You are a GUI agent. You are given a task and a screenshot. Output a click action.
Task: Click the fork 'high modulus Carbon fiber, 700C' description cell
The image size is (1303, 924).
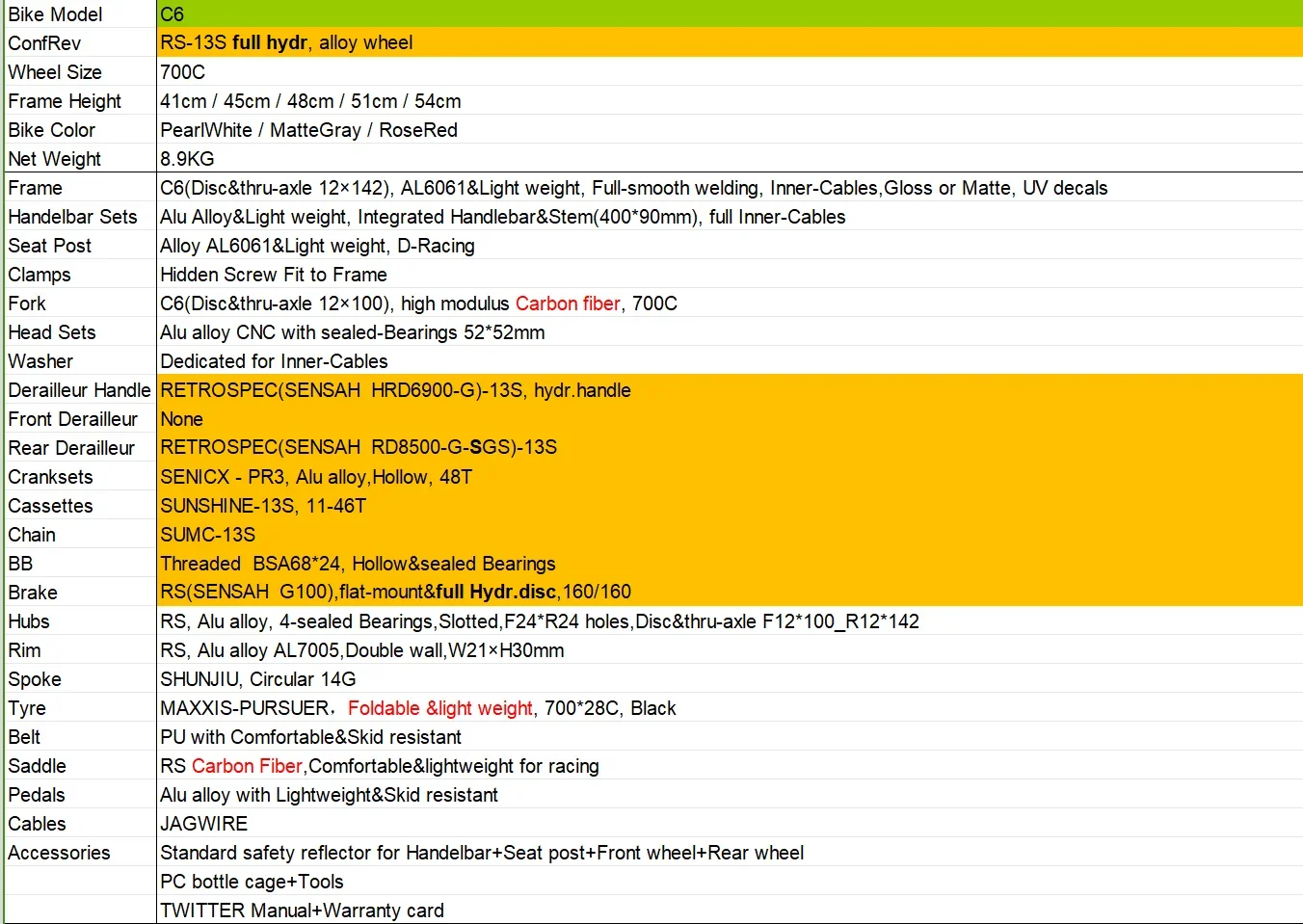730,303
